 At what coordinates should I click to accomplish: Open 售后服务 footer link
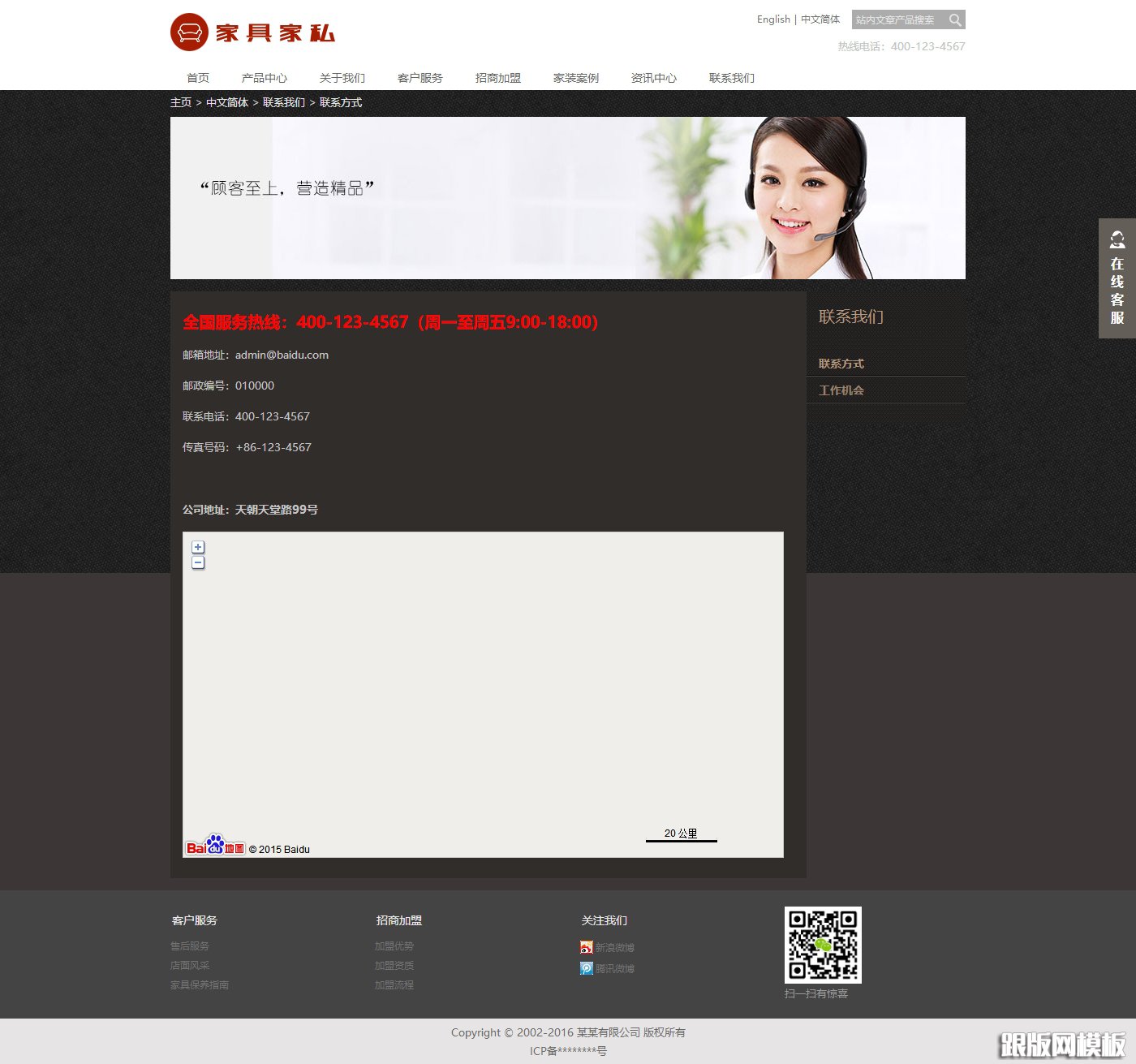[190, 946]
